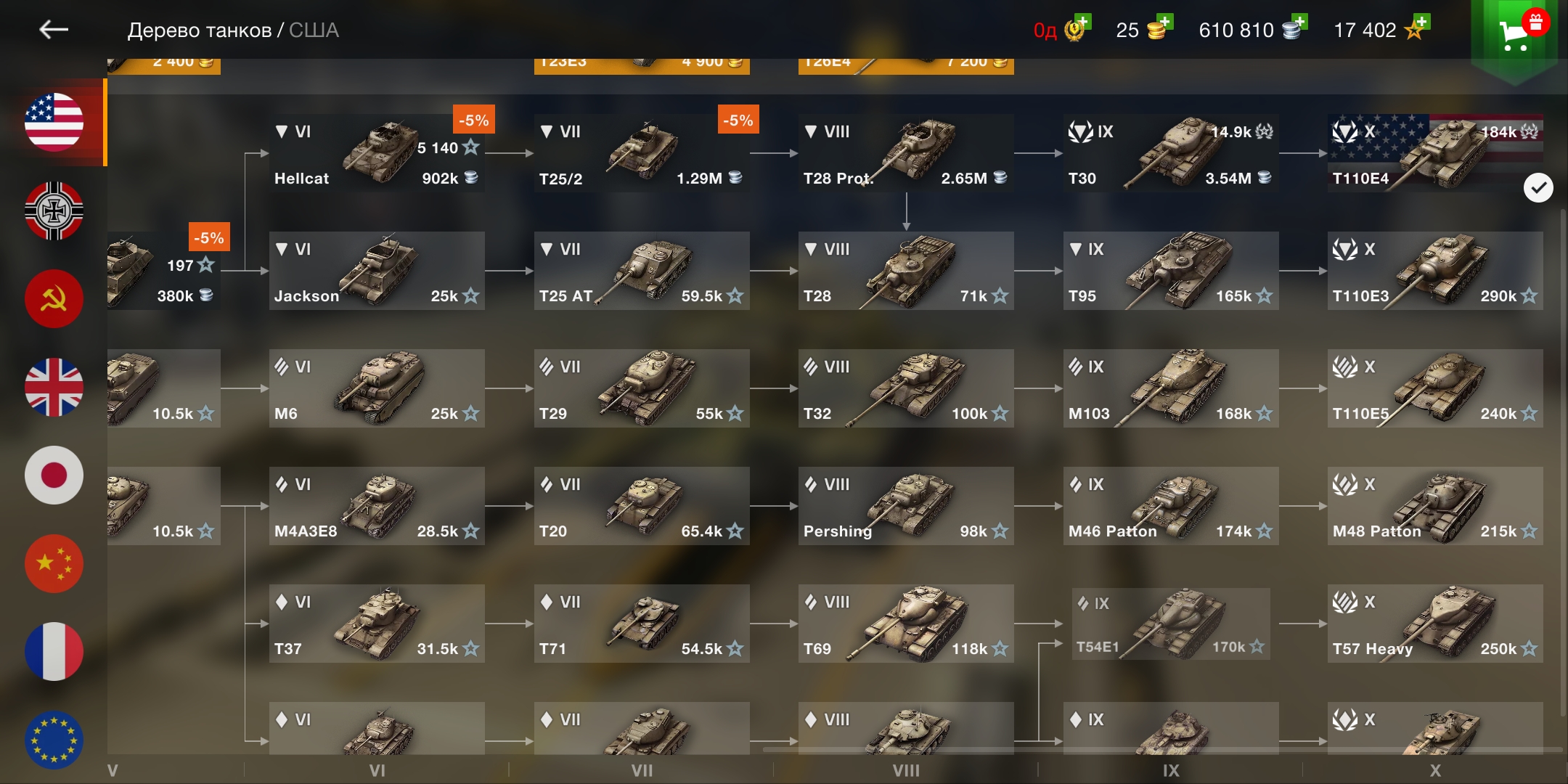The height and width of the screenshot is (784, 1568).
Task: Switch to the France nation flag
Action: [54, 651]
